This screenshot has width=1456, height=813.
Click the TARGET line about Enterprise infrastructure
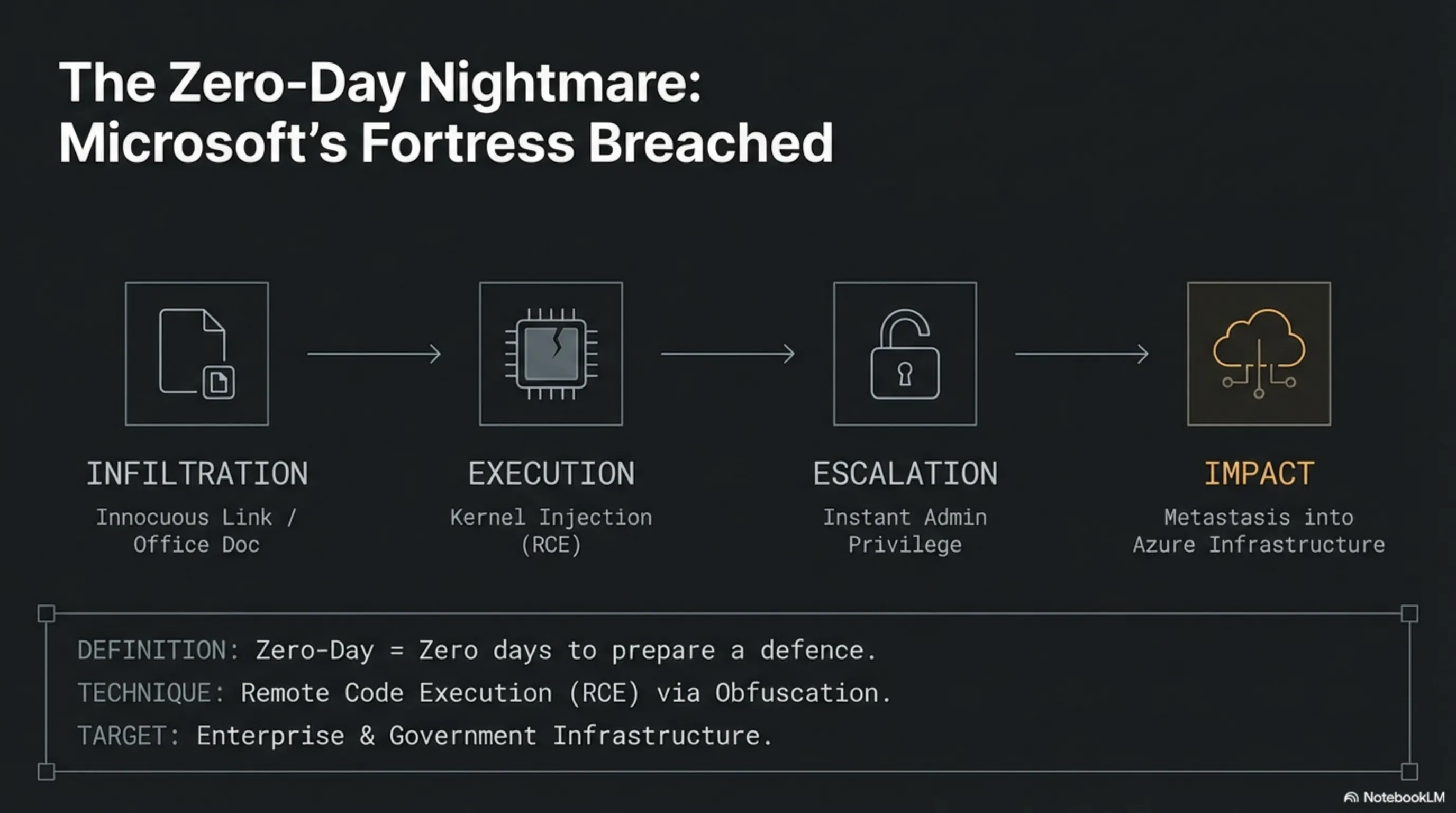pos(424,736)
